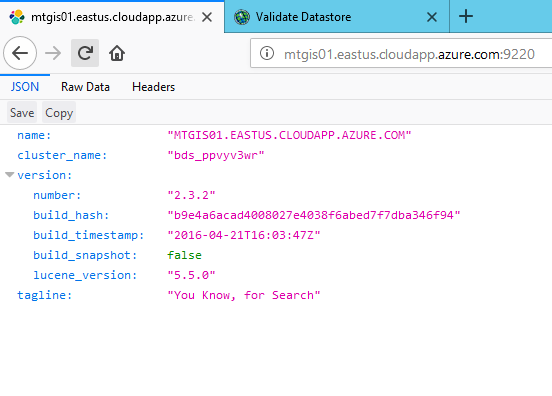This screenshot has width=552, height=396.
Task: Copy the JSON with the Copy button
Action: [59, 113]
